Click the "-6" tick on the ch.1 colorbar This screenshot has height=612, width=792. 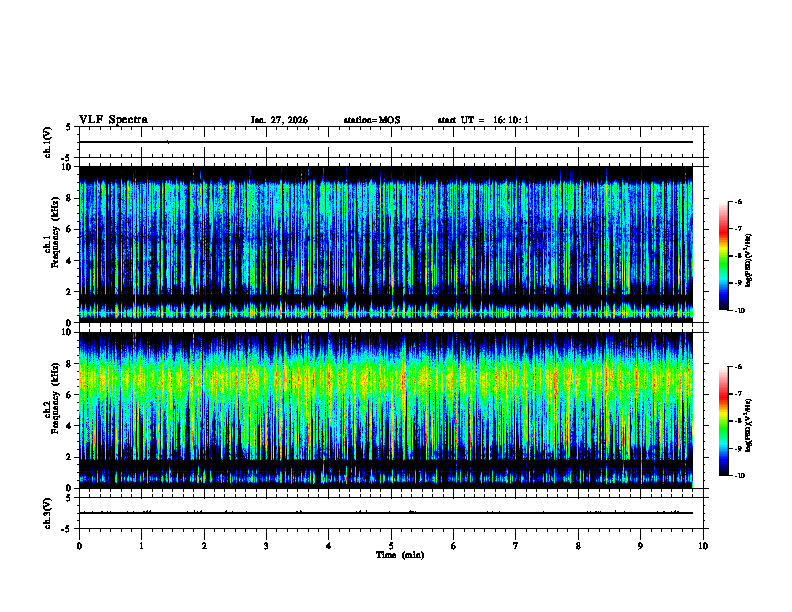738,201
